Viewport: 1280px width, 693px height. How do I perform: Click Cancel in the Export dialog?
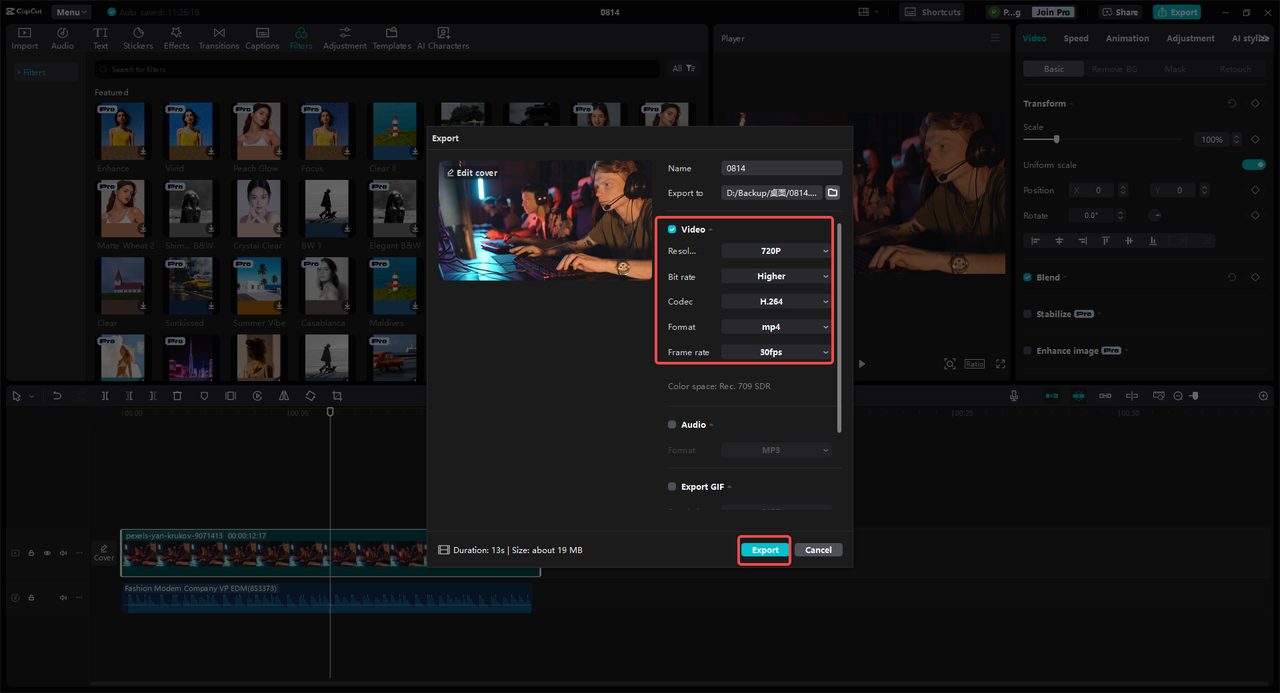[x=818, y=550]
